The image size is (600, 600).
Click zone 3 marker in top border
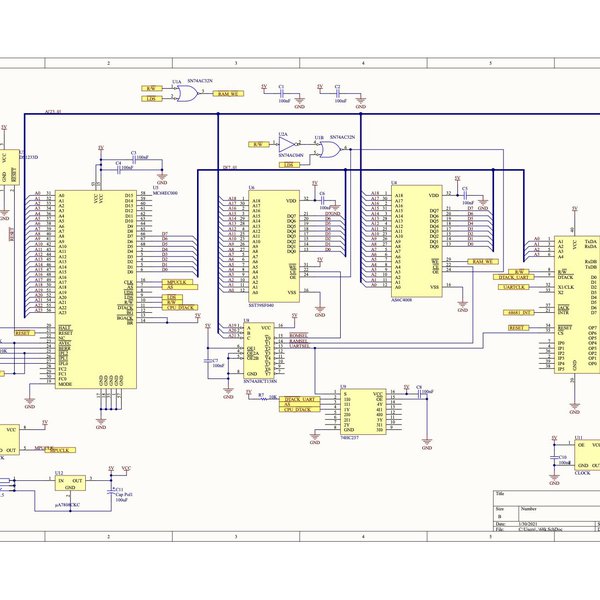pos(236,63)
